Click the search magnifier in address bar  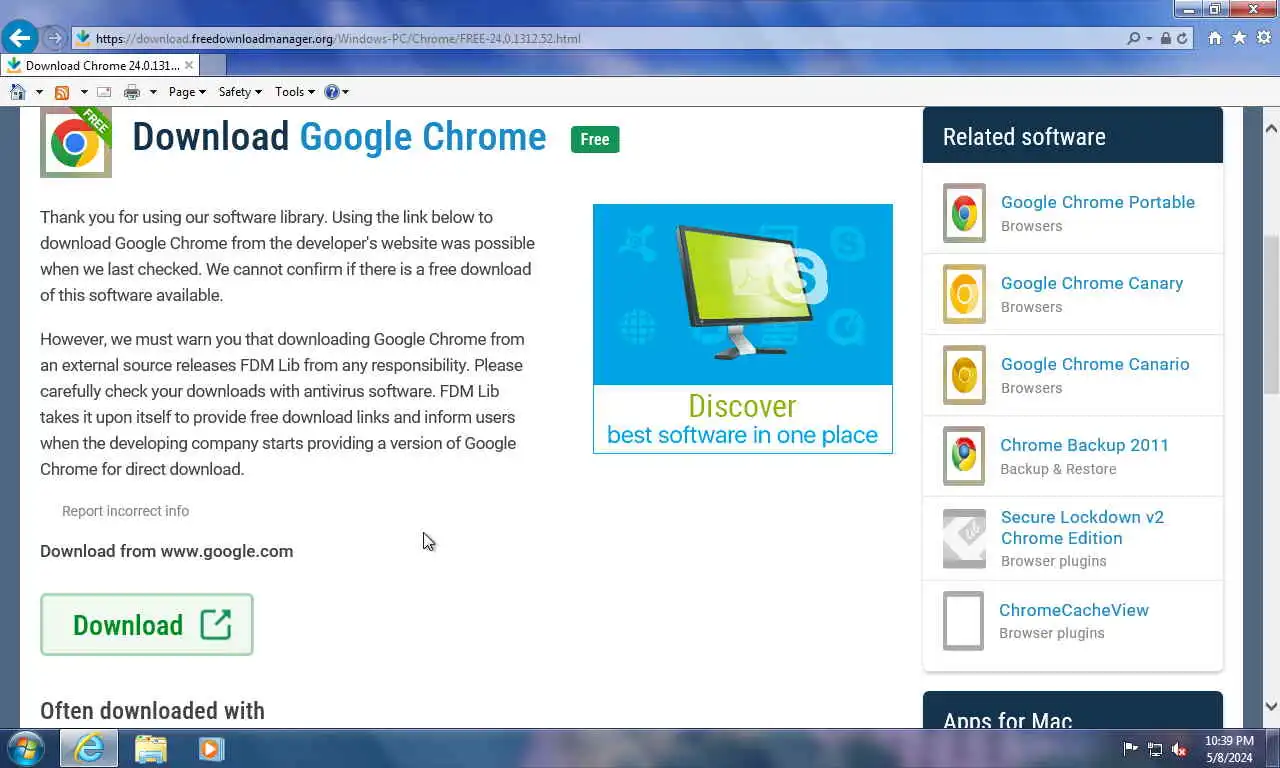(x=1133, y=38)
